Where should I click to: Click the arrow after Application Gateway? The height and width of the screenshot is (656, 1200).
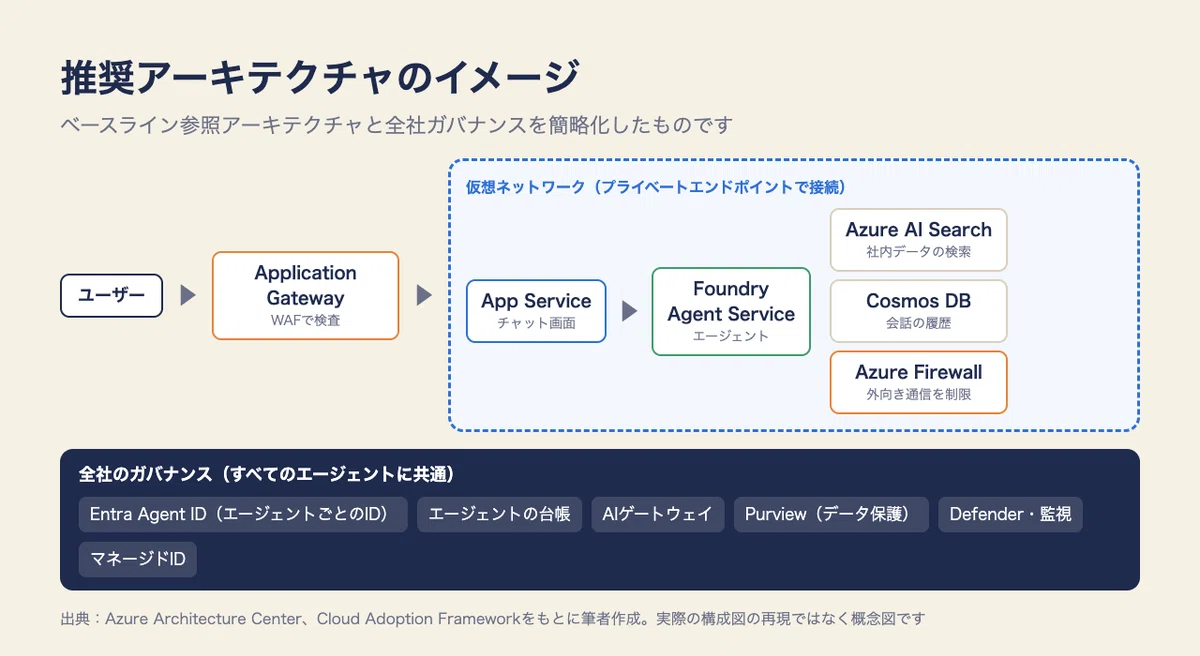pos(424,296)
